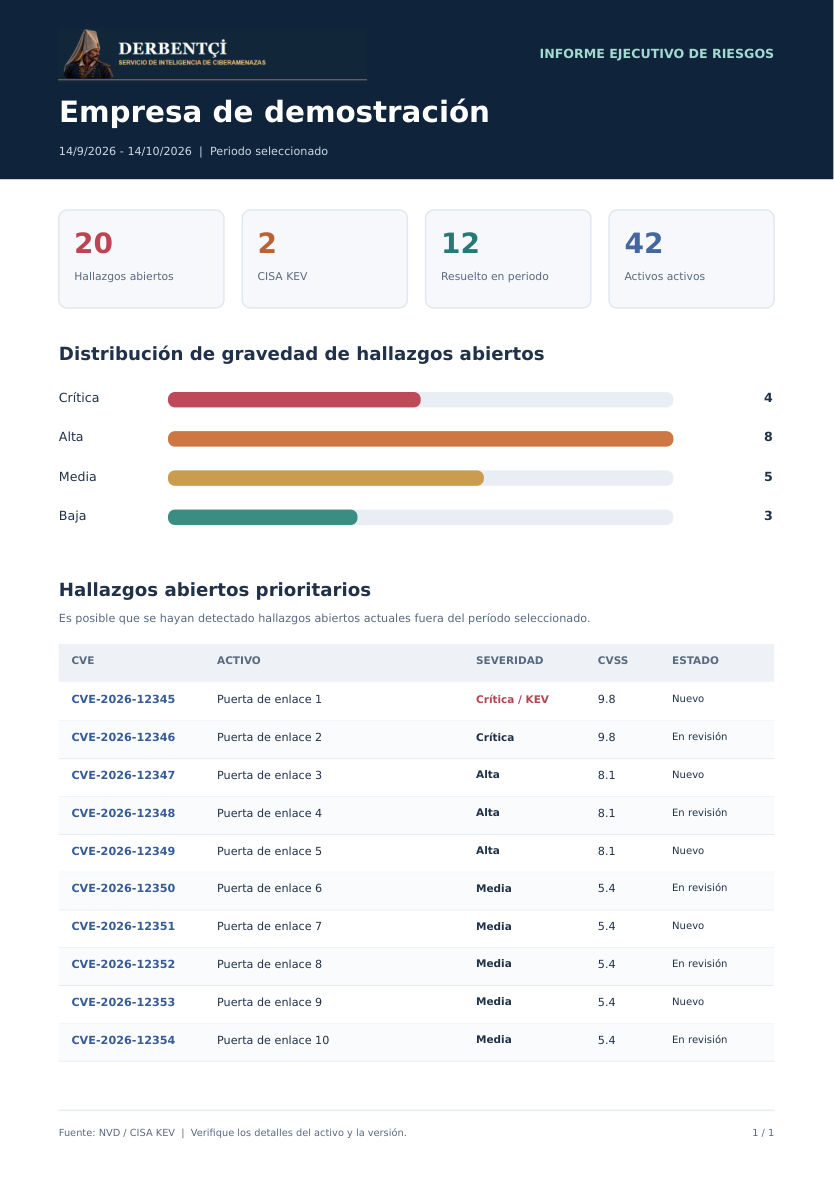This screenshot has width=834, height=1179.
Task: Click 'En revisión' status of CVE-2026-12352
Action: coord(699,964)
